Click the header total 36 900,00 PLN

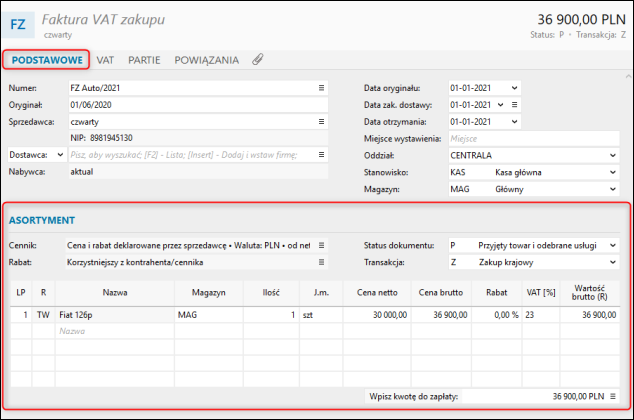581,19
